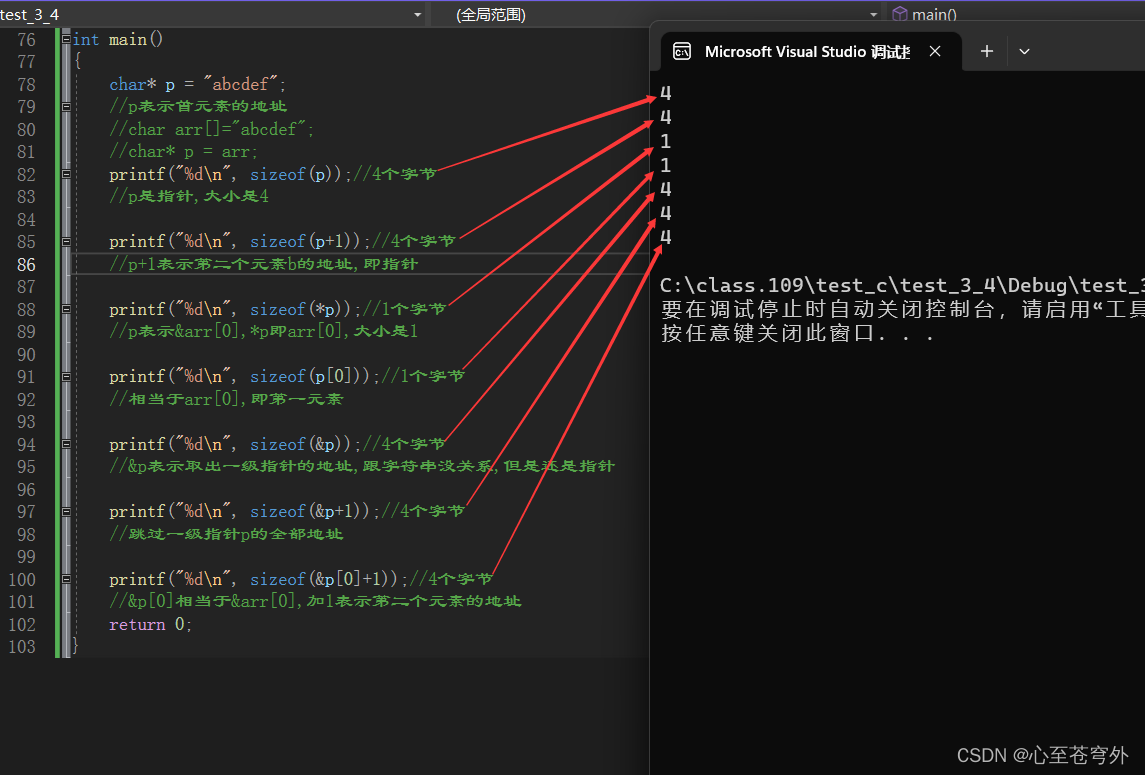Collapse the comment block at line 79
This screenshot has width=1145, height=775.
click(66, 107)
